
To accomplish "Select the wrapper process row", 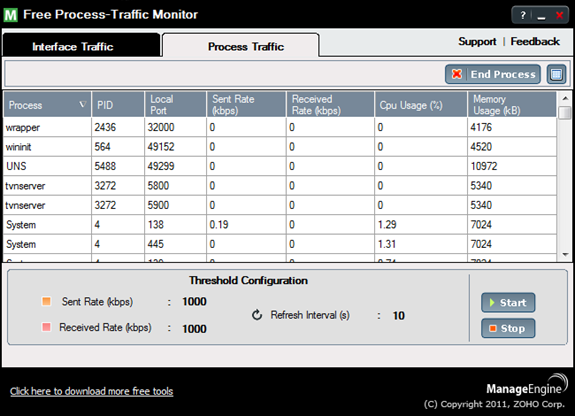I will (280, 127).
